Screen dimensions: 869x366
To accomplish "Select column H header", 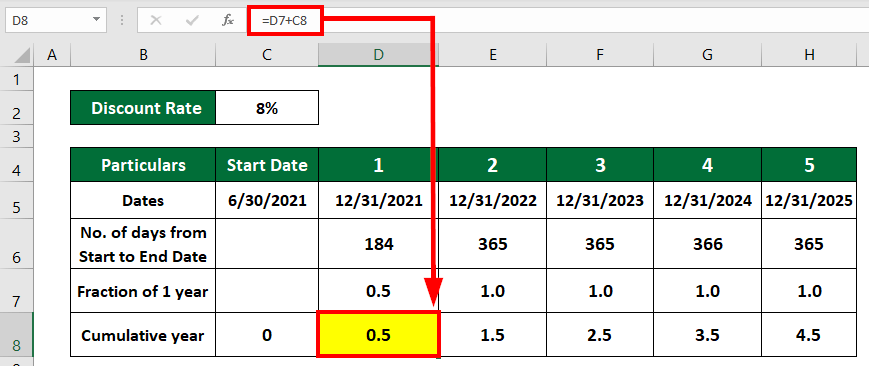I will (x=810, y=54).
